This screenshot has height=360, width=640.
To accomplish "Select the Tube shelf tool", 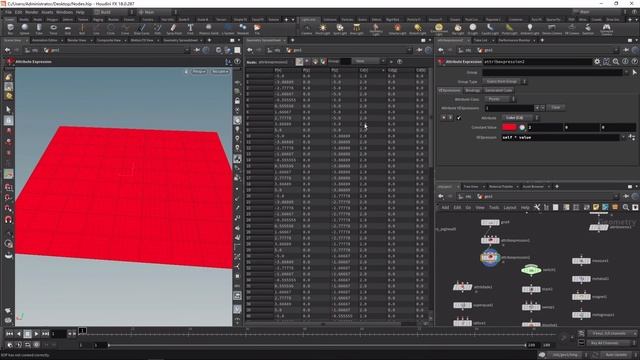I will point(39,29).
